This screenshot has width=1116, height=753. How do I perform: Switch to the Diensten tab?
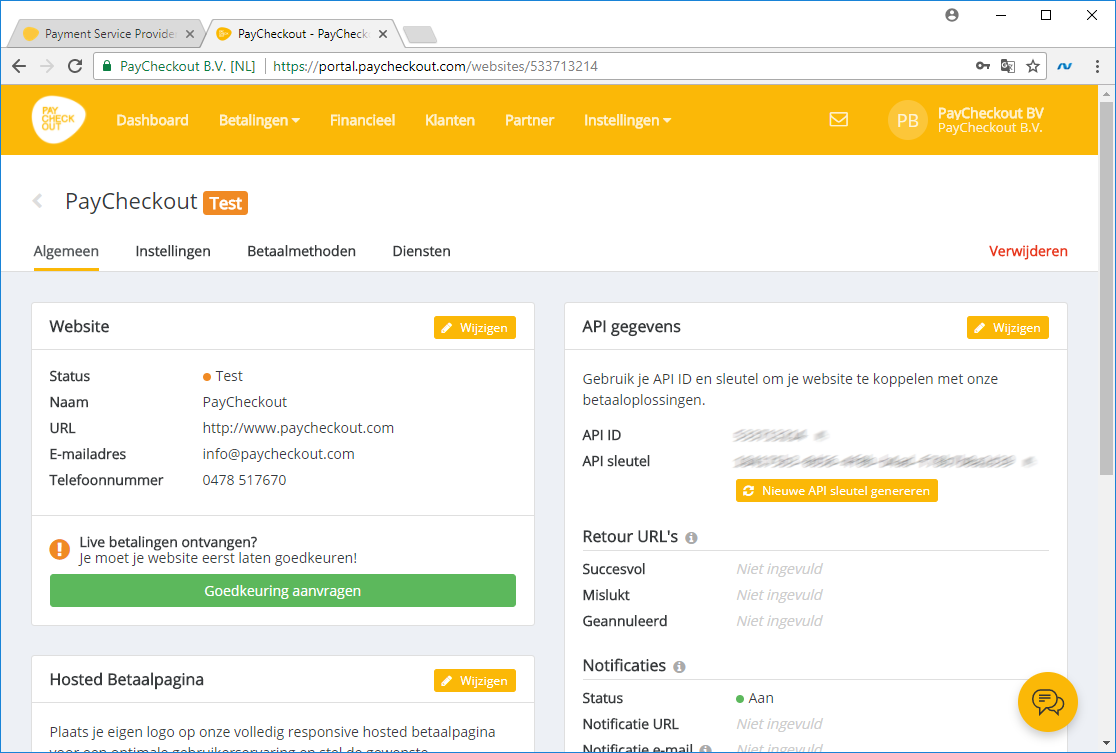click(421, 251)
